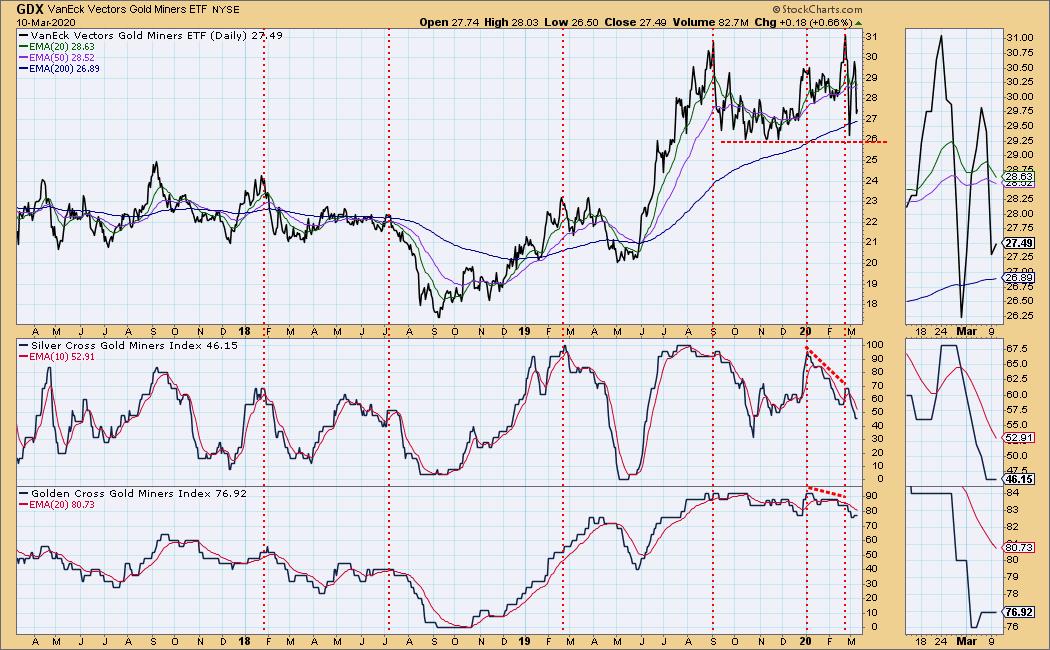Click the boxed 80.73 value tag

pyautogui.click(x=1019, y=548)
